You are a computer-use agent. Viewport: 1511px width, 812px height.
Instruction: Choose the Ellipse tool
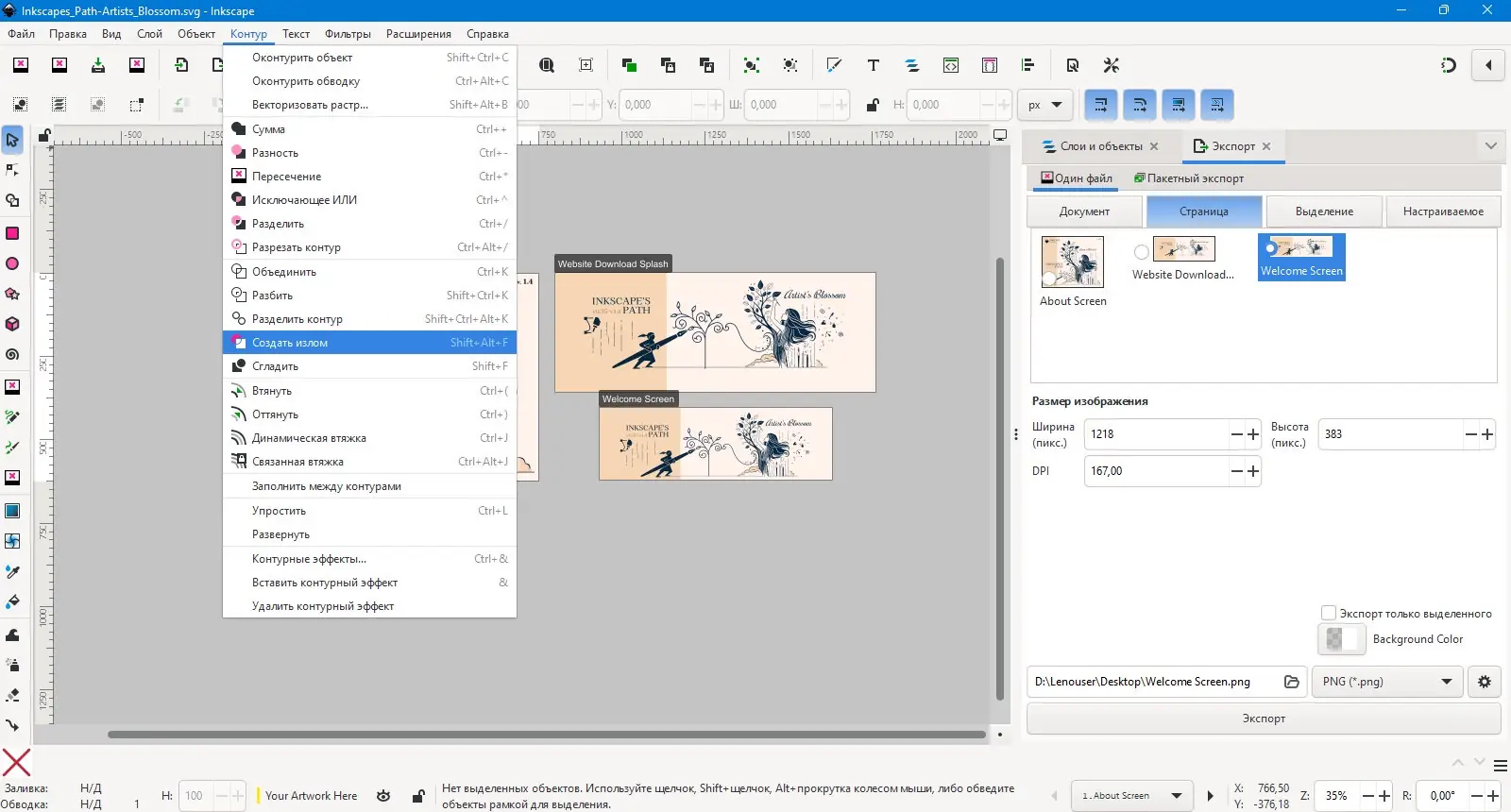click(x=12, y=263)
